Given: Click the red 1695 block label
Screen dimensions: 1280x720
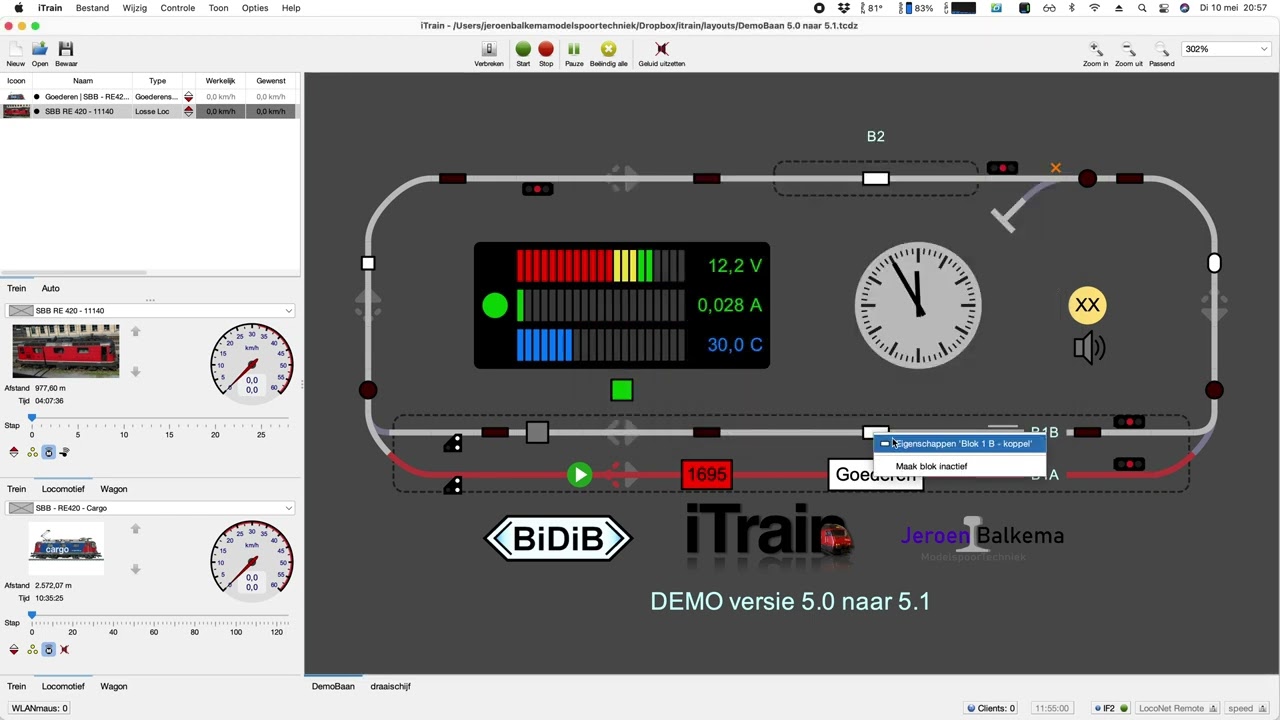Looking at the screenshot, I should [707, 475].
